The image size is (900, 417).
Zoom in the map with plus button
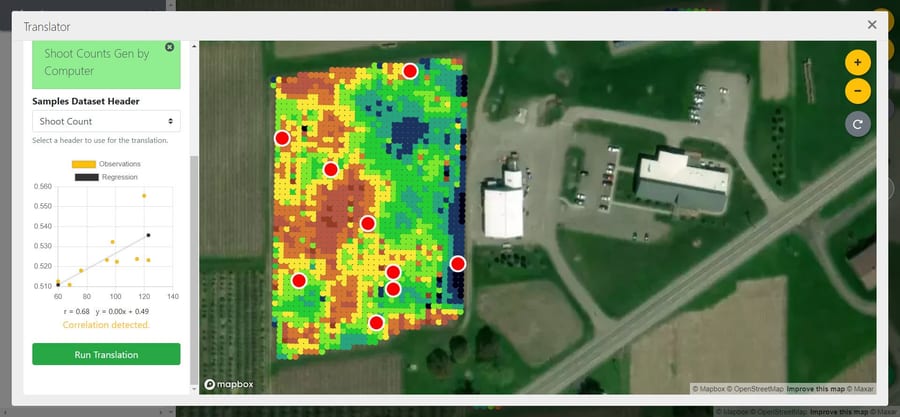858,63
